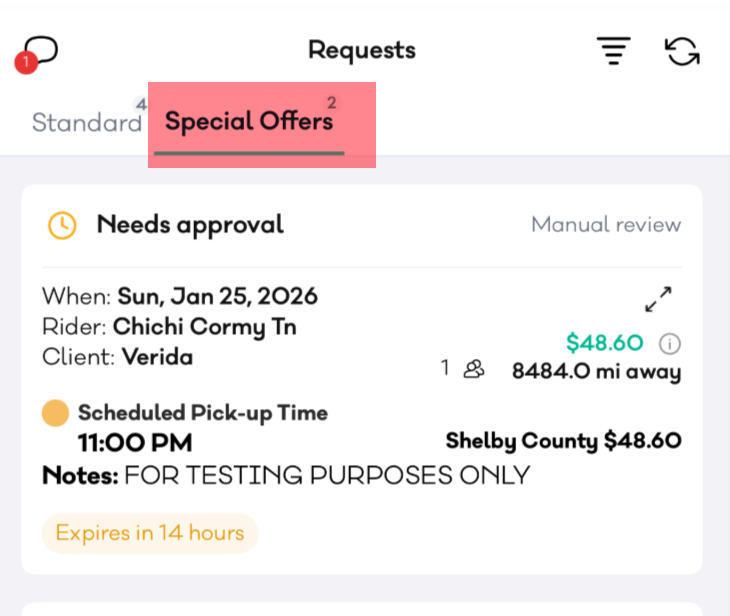Viewport: 730px width, 616px height.
Task: Click the green $48.60 price
Action: pos(604,343)
